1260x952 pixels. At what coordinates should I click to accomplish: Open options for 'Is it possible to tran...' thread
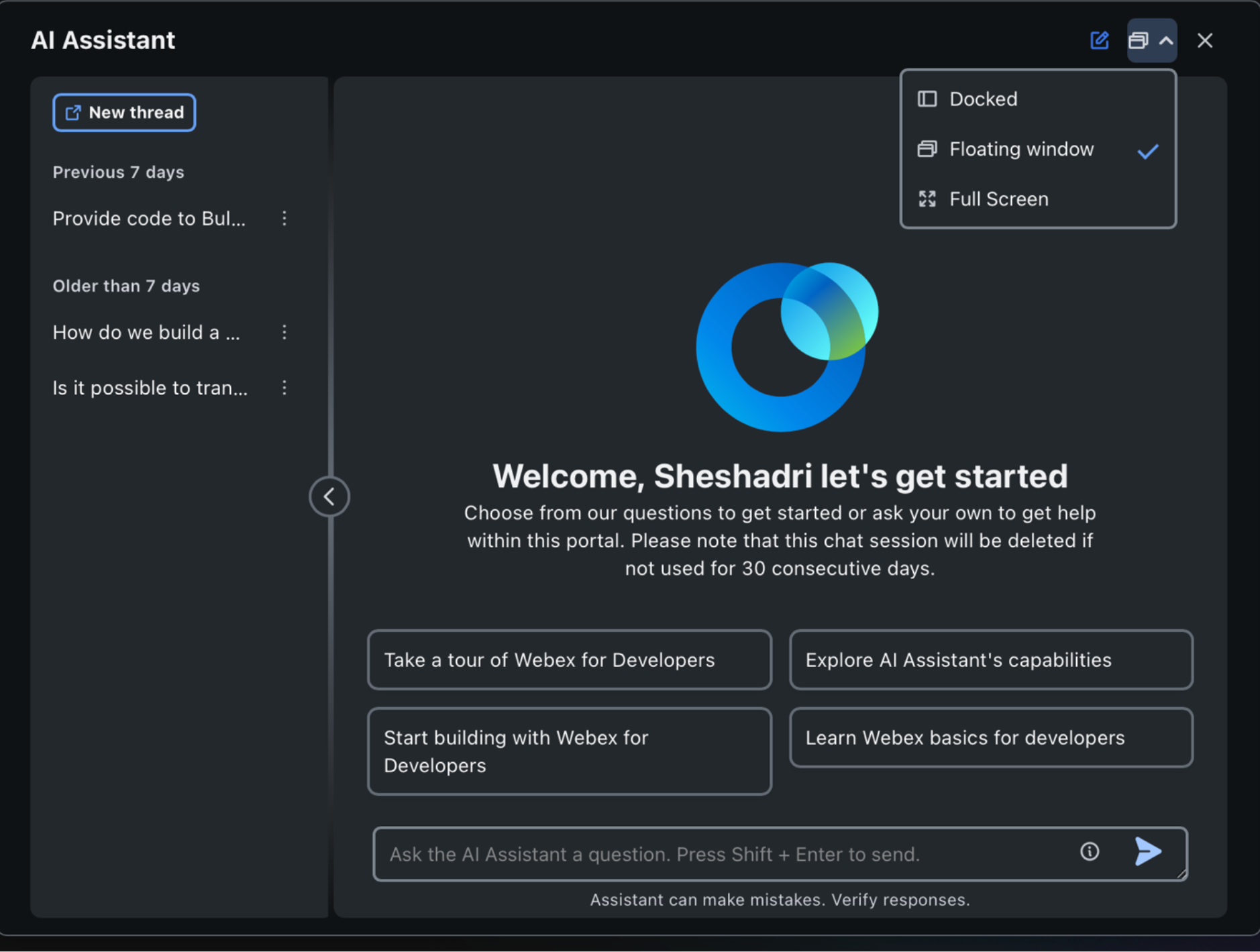click(284, 388)
